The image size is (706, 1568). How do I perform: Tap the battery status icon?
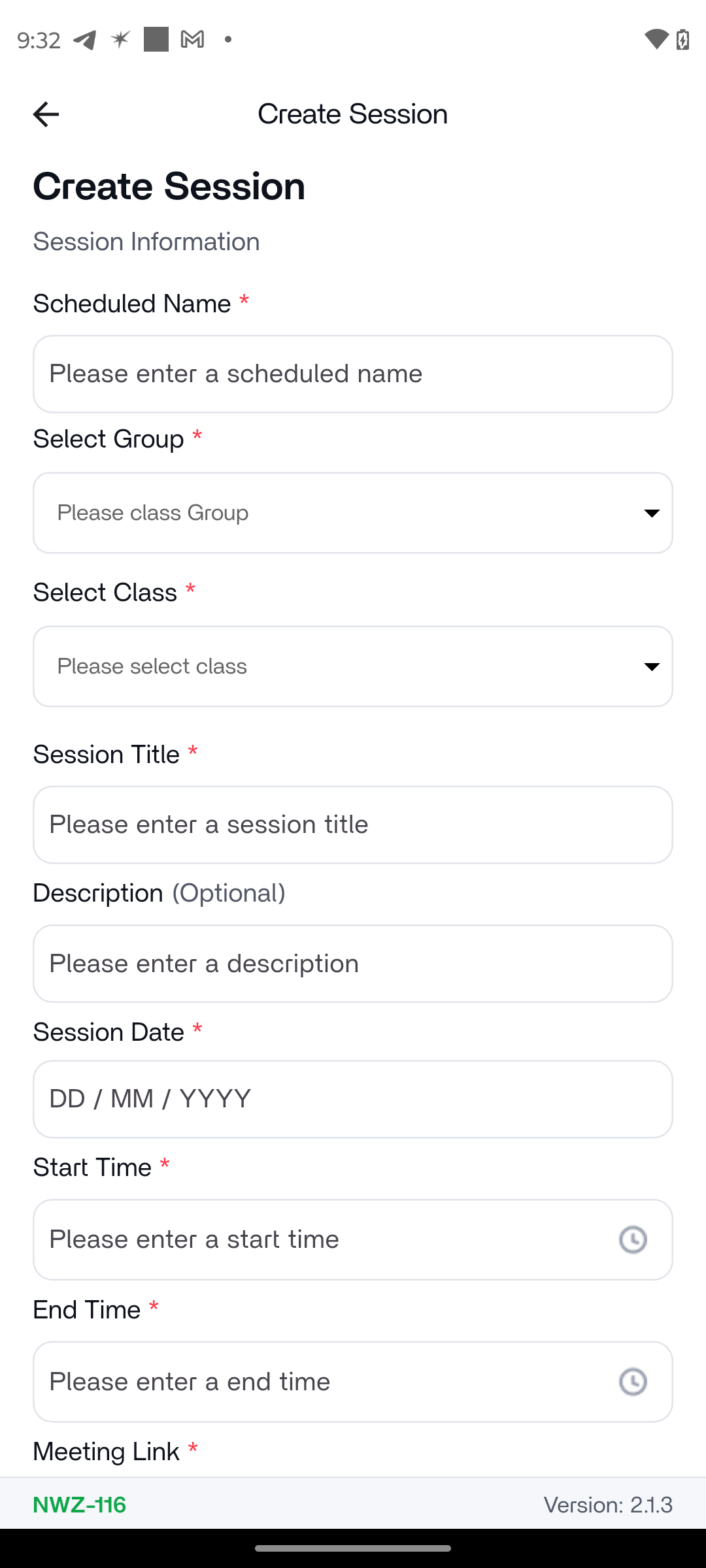[682, 39]
